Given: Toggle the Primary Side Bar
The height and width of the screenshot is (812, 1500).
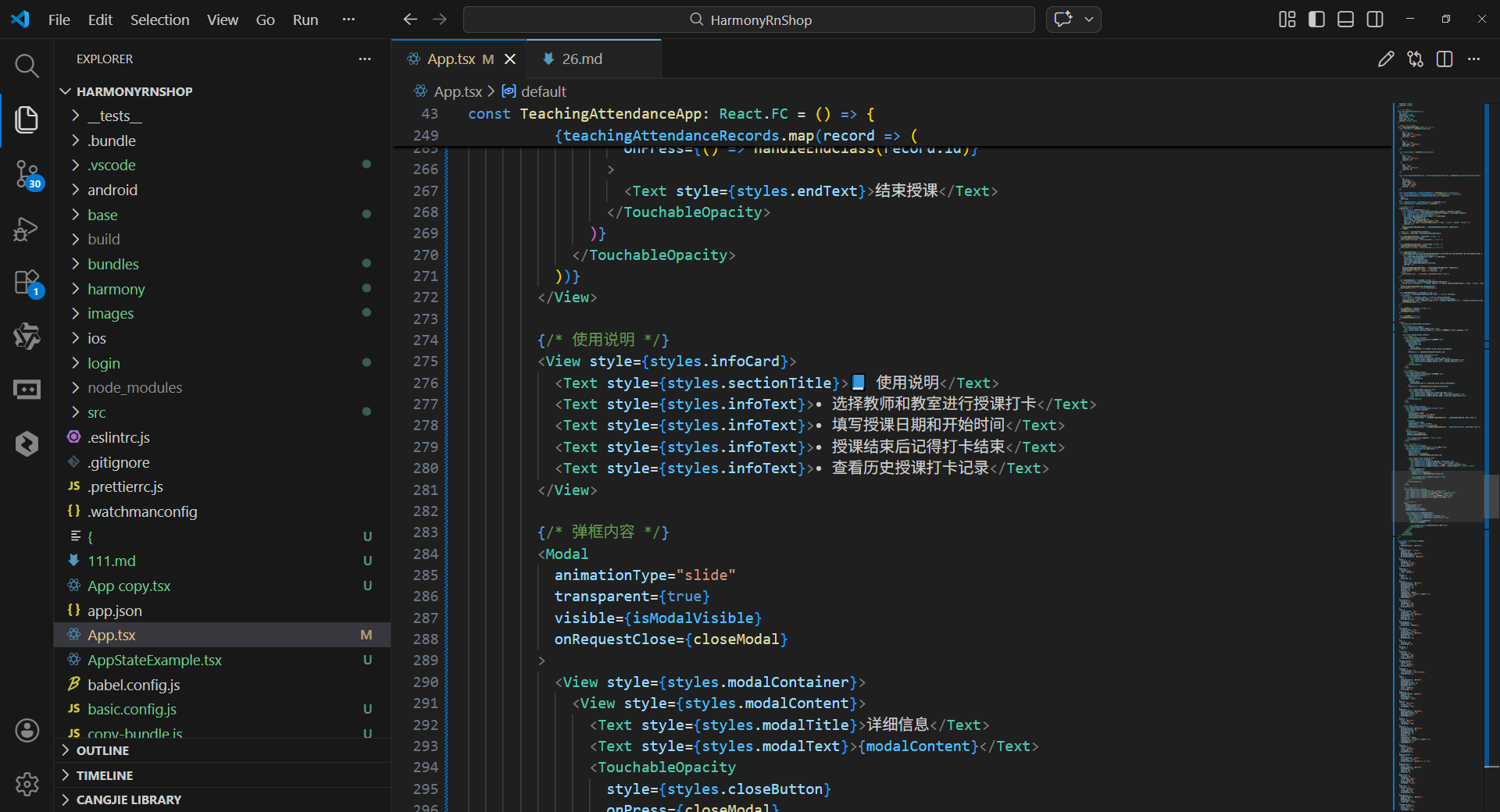Looking at the screenshot, I should click(x=1316, y=20).
